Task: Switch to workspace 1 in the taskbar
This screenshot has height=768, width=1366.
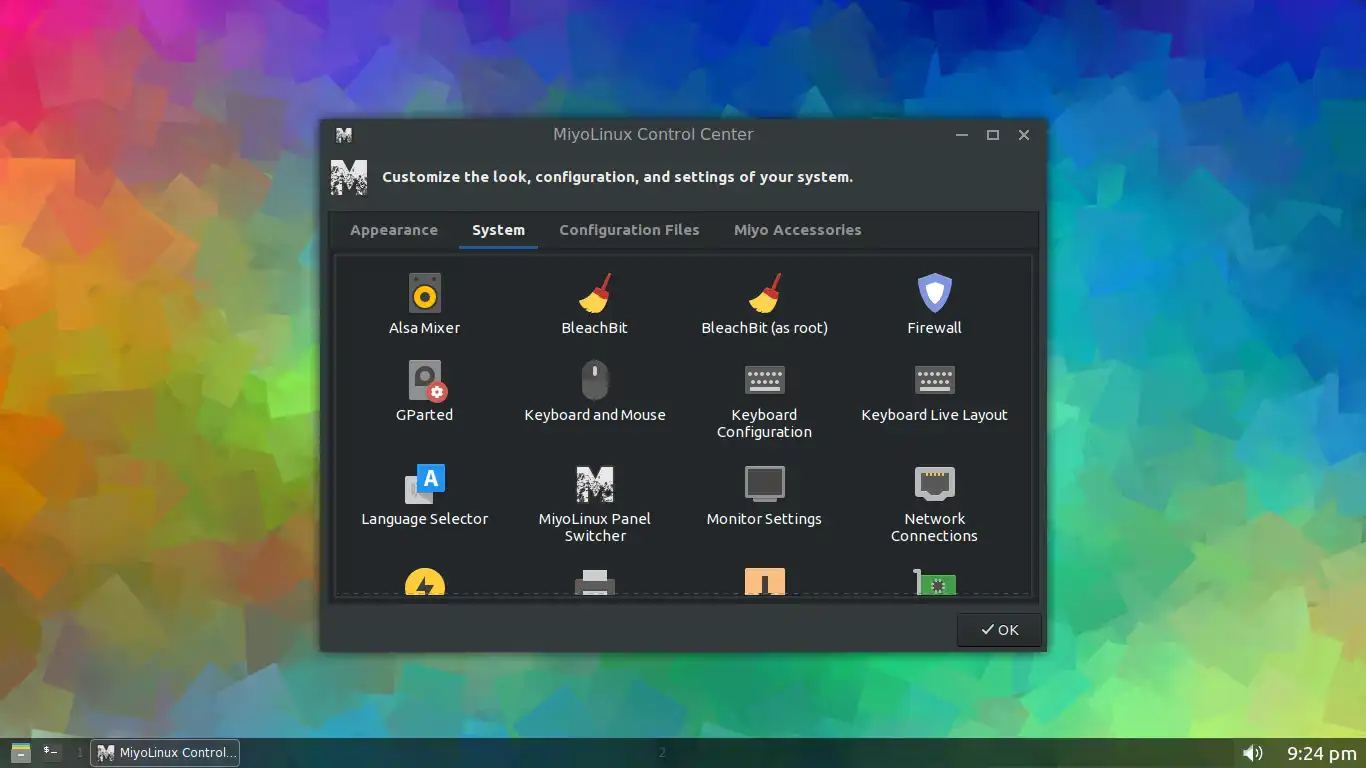Action: point(80,753)
